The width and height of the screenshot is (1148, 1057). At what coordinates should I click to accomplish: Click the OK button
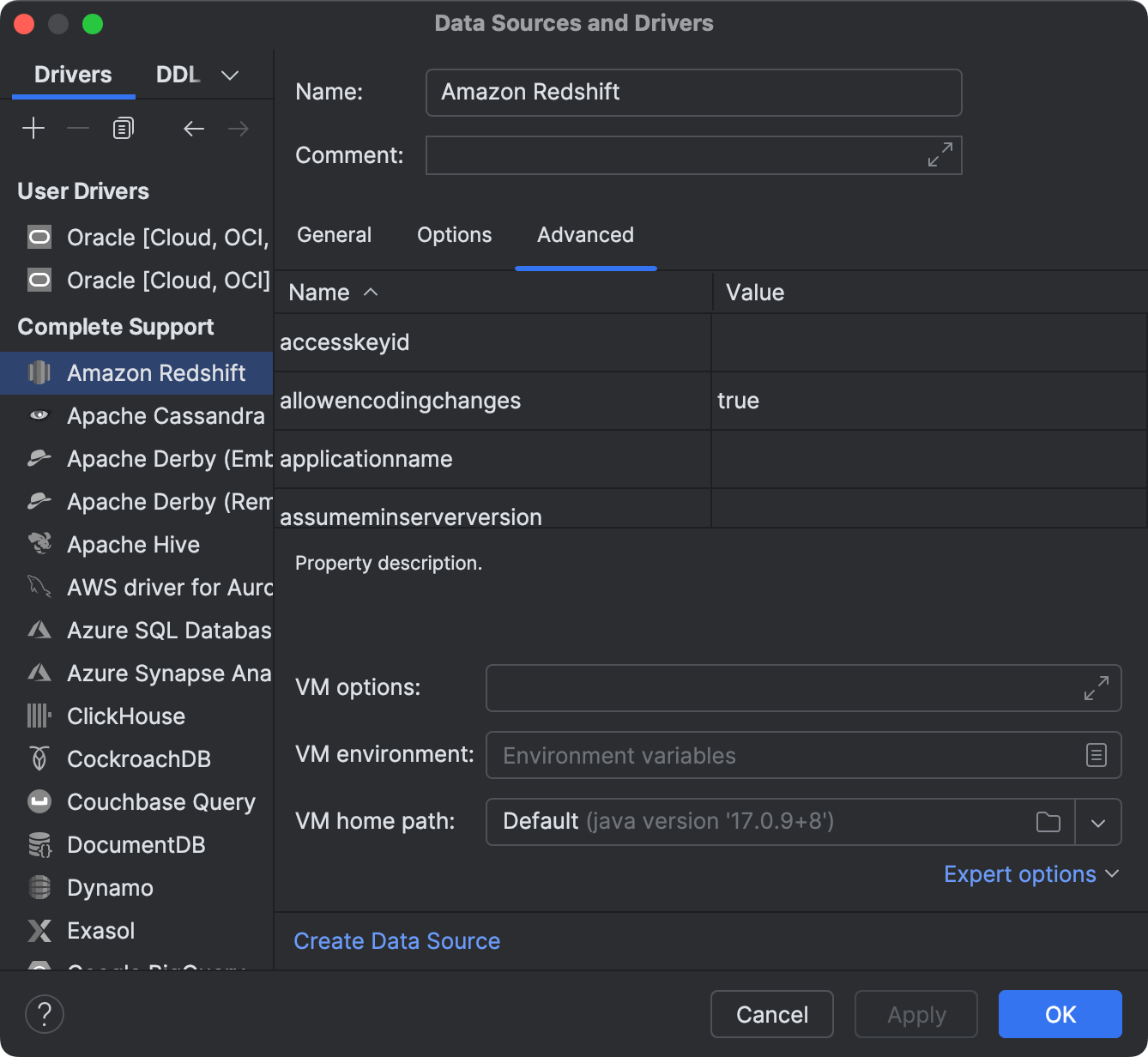click(1060, 1014)
